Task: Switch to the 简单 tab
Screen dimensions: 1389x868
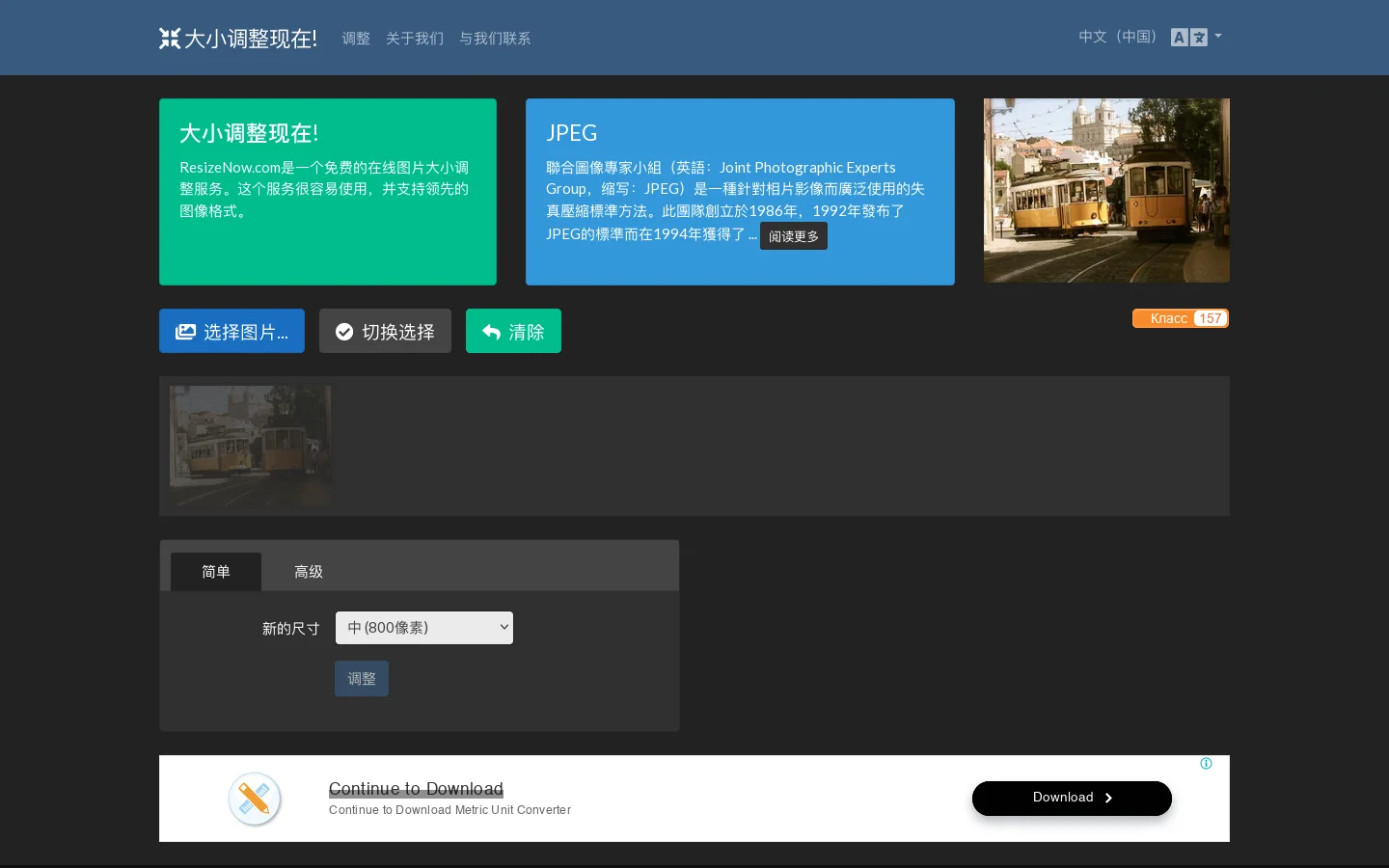Action: click(x=216, y=572)
